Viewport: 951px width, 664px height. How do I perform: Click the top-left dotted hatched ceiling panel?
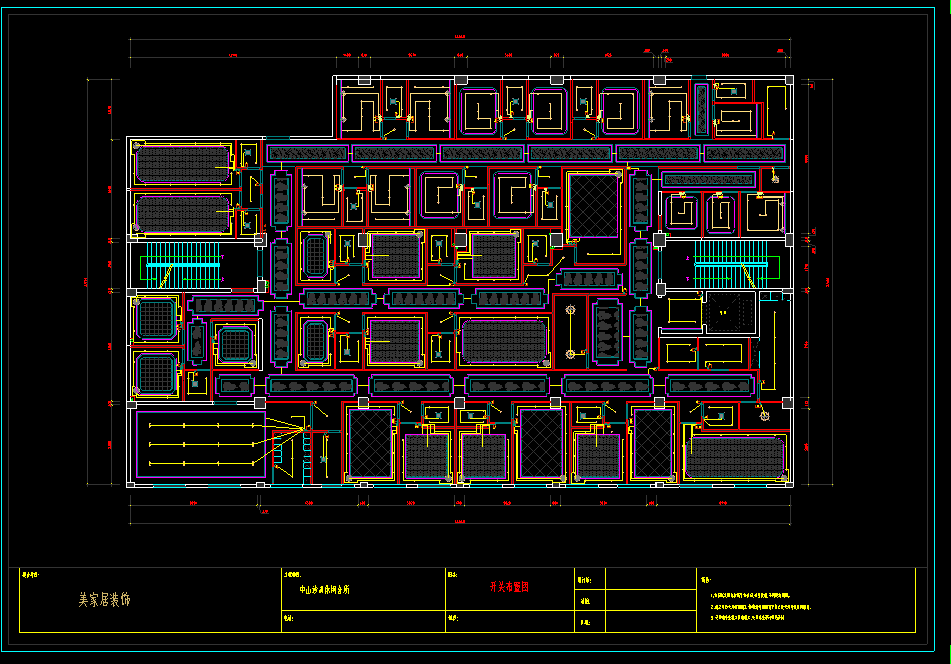pos(183,163)
